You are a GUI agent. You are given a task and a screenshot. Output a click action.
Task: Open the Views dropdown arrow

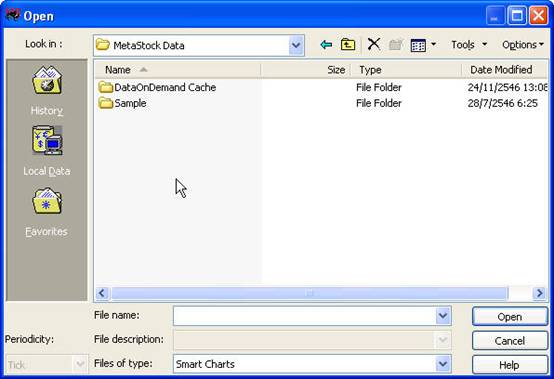[x=434, y=45]
